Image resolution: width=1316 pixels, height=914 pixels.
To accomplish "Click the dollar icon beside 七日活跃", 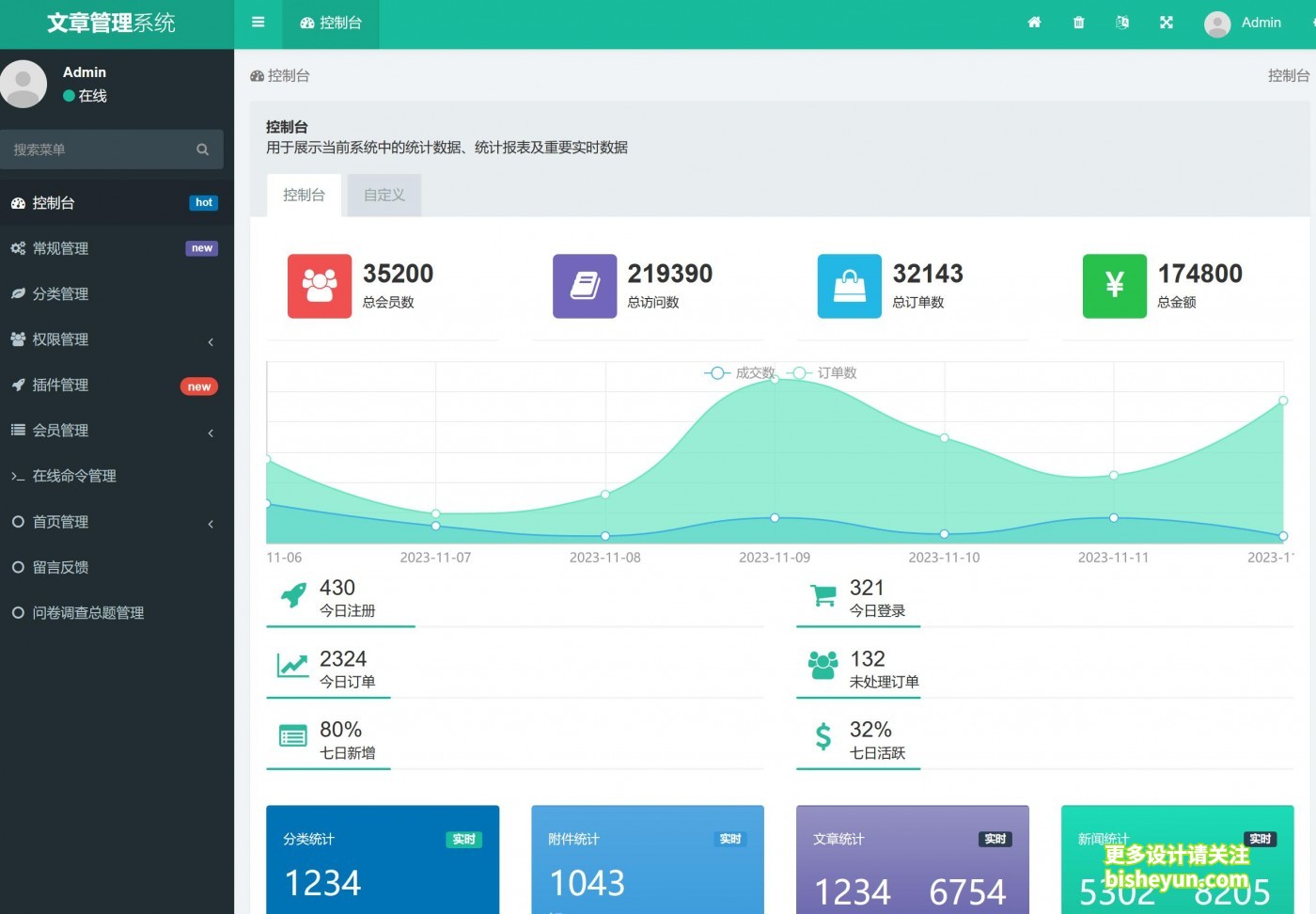I will [x=823, y=736].
